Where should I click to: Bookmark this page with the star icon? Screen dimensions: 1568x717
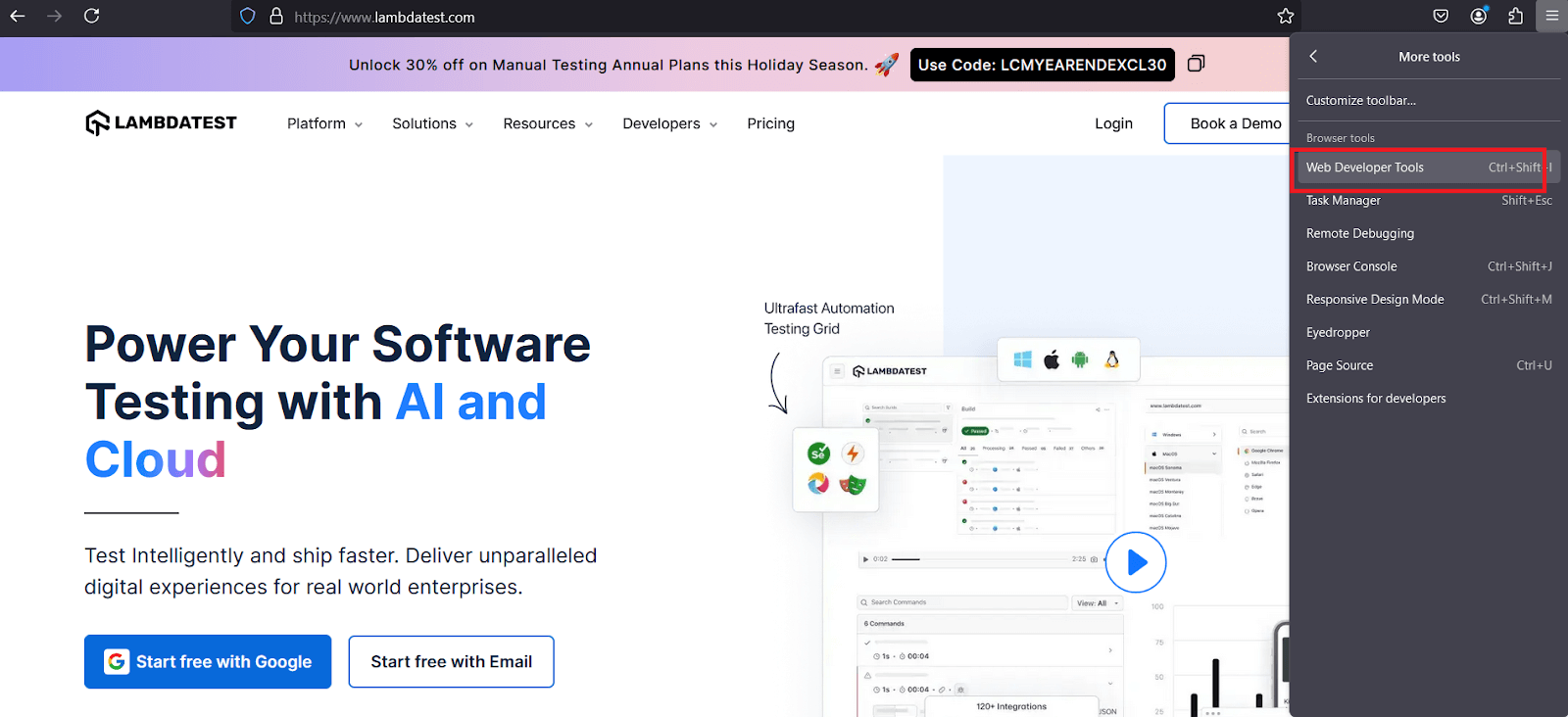tap(1286, 16)
